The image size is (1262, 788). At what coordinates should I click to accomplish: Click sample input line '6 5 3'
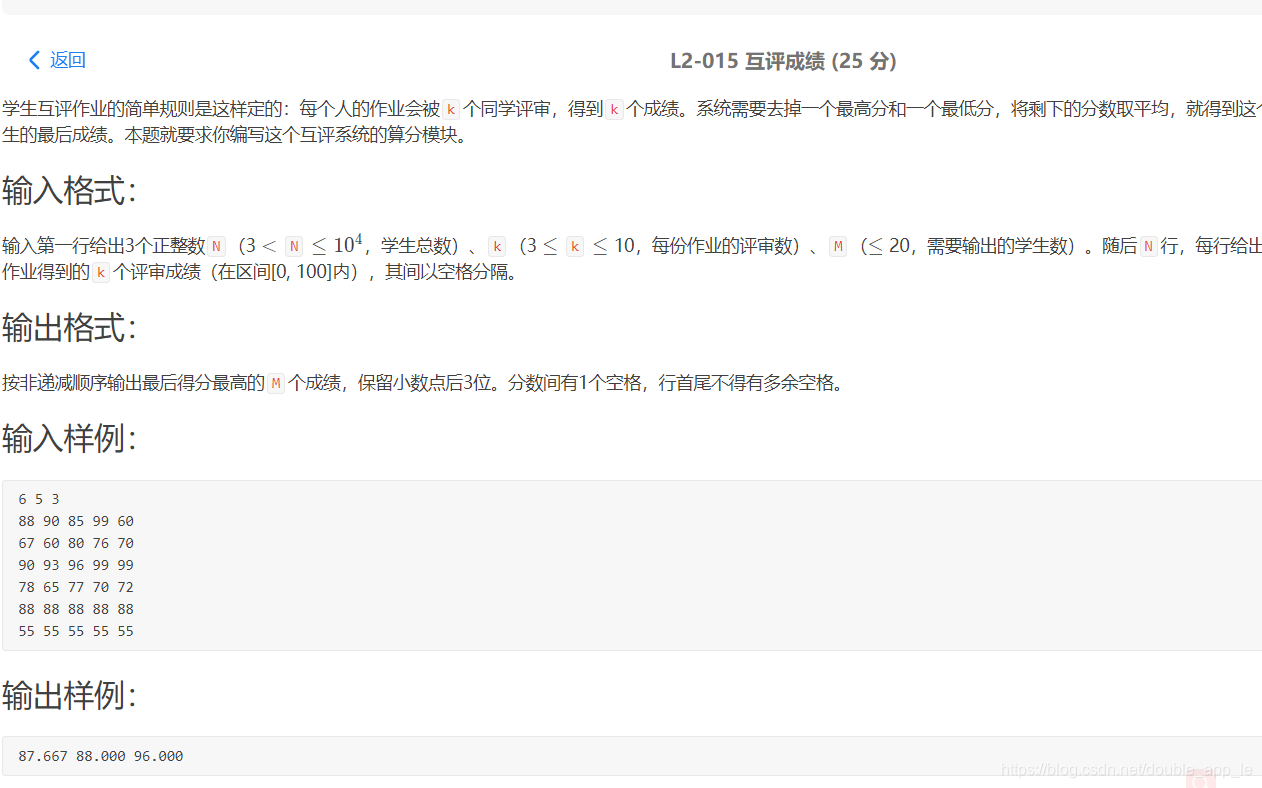point(39,499)
